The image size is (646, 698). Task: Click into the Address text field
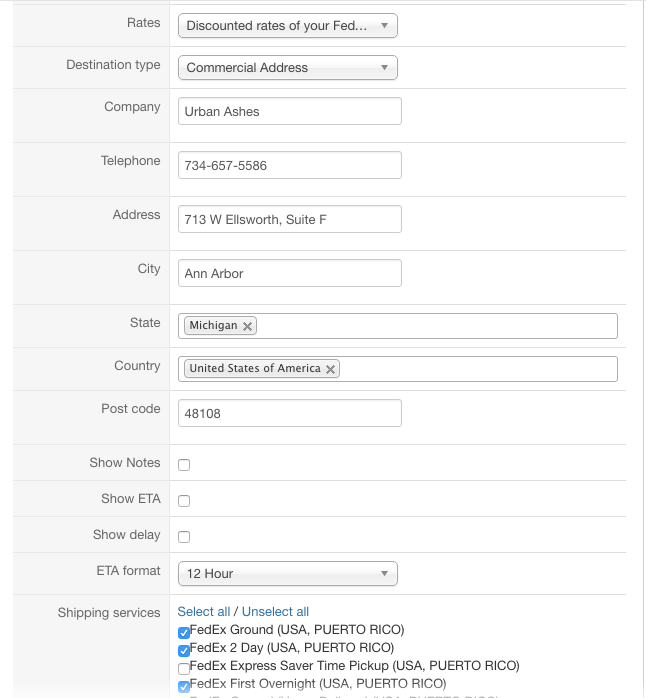point(290,220)
